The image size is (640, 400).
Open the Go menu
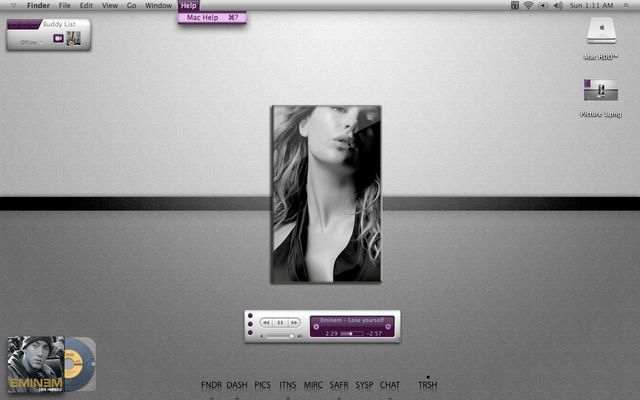[x=131, y=5]
